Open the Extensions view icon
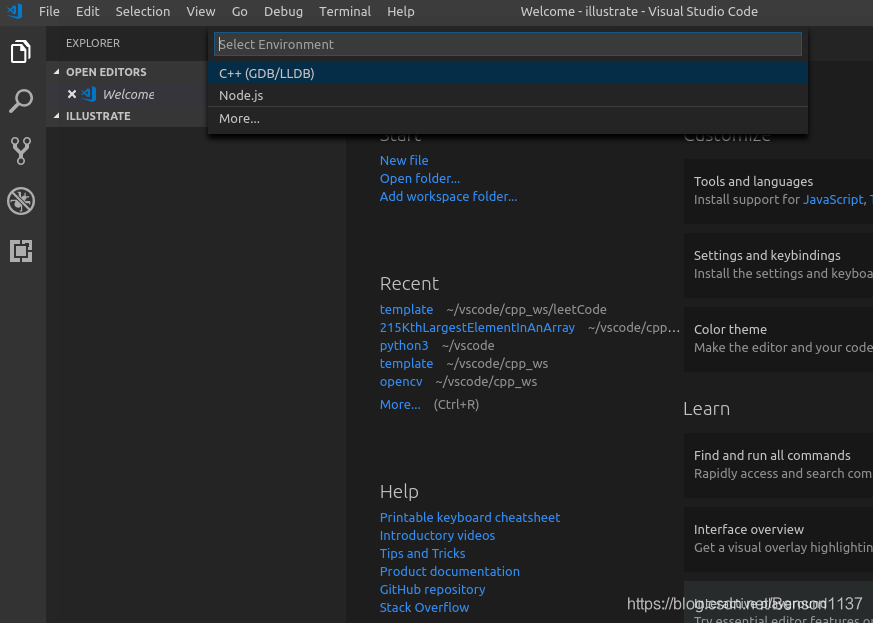The image size is (873, 623). pyautogui.click(x=21, y=251)
